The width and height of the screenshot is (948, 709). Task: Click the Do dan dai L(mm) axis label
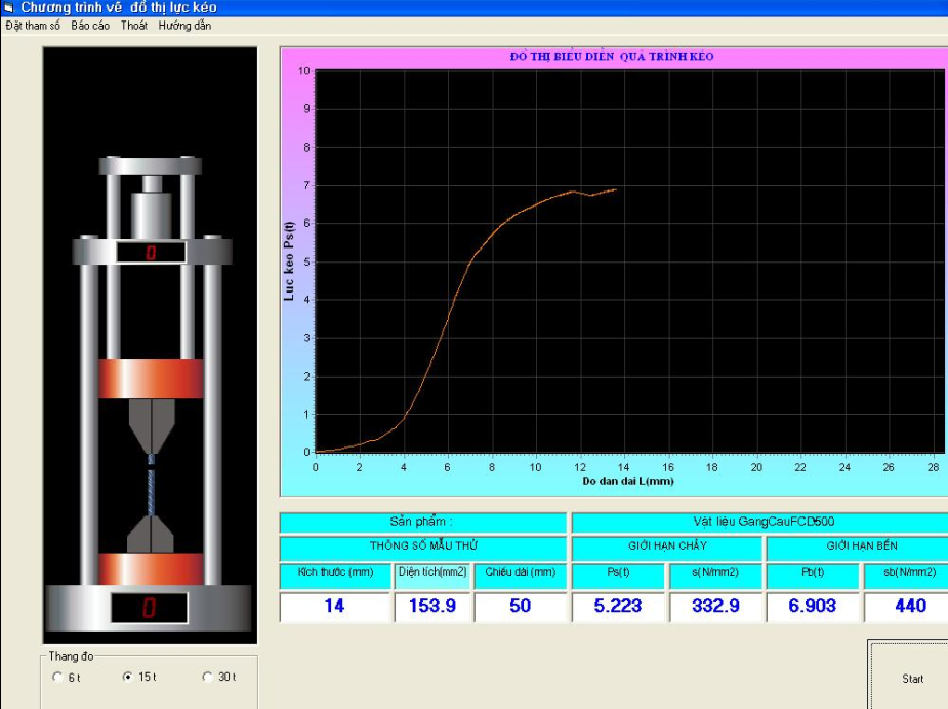[x=628, y=481]
